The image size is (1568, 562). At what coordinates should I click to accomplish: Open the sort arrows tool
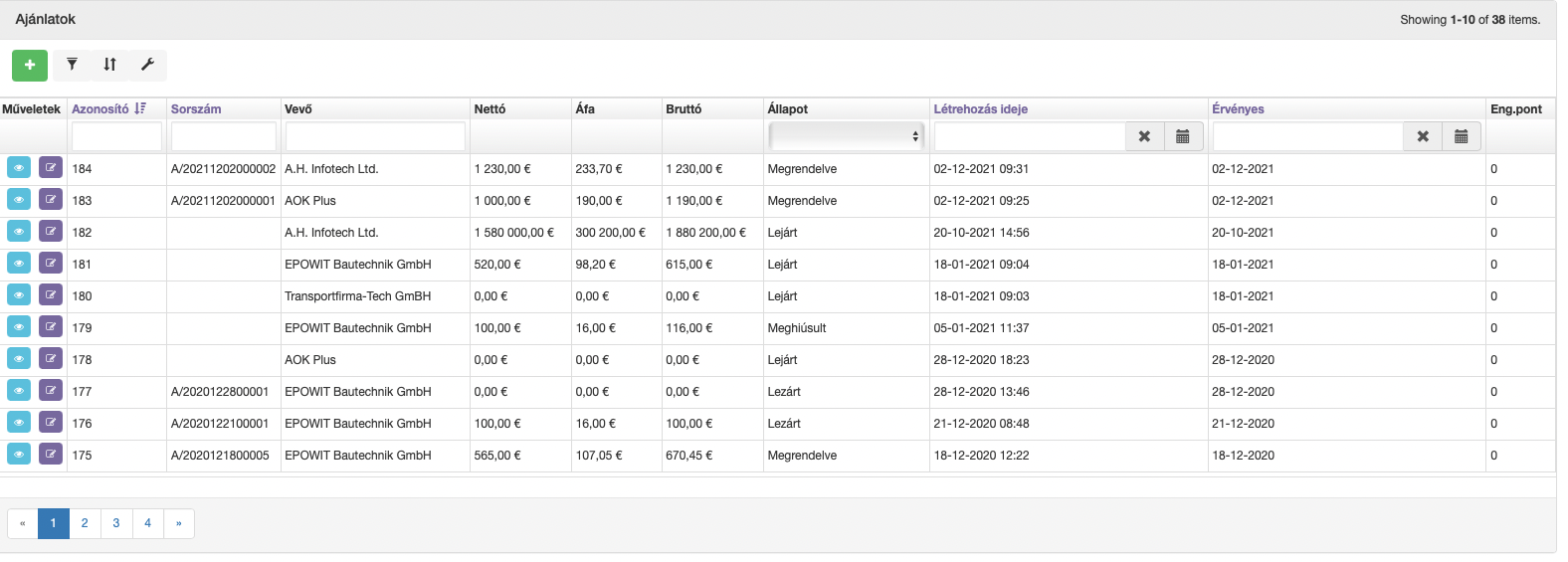coord(109,65)
